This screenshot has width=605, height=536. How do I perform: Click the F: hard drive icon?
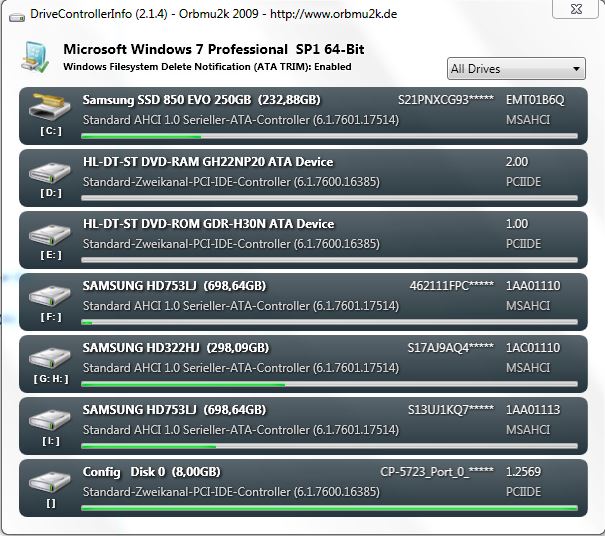[49, 296]
